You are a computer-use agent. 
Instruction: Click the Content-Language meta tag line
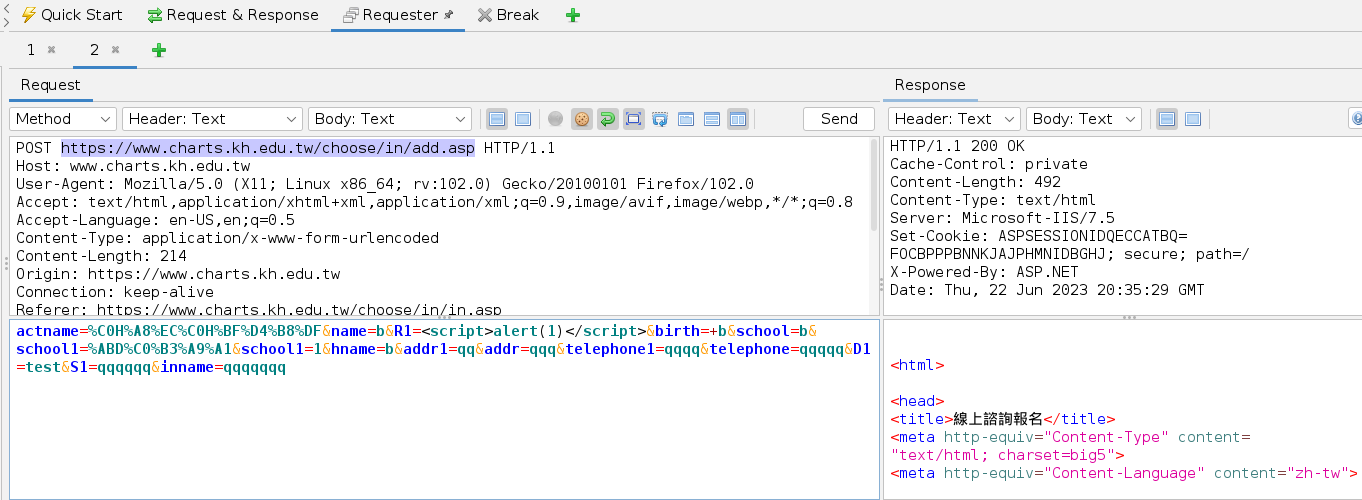point(1124,473)
